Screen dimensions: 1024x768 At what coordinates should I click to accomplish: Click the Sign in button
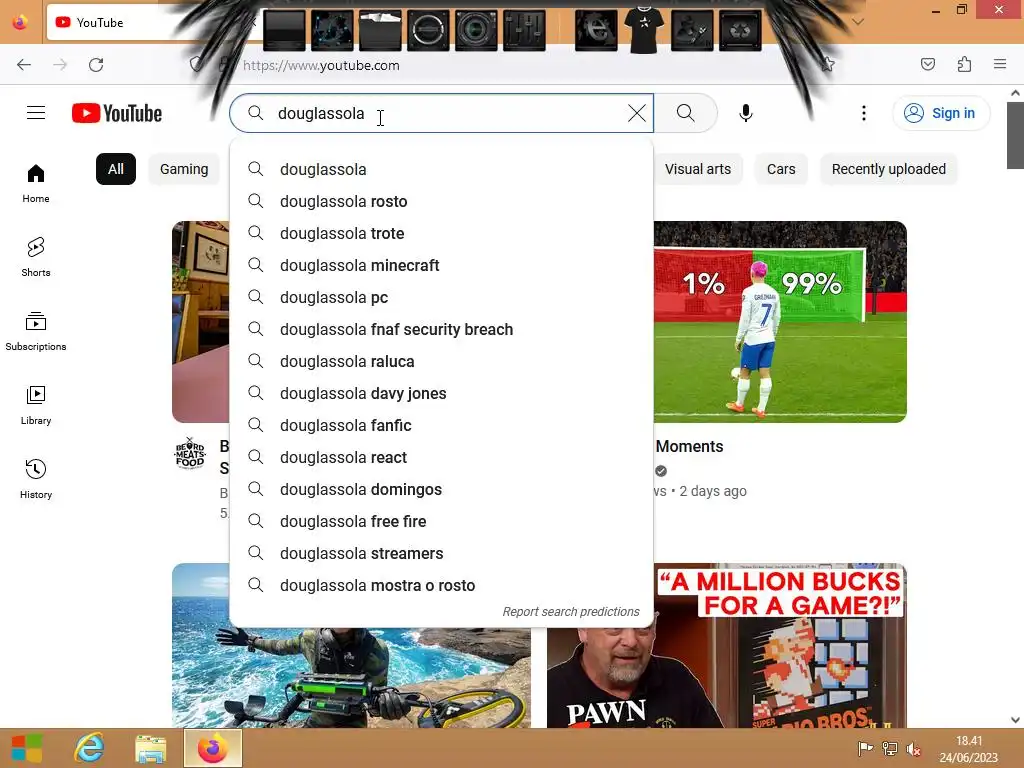click(x=941, y=113)
